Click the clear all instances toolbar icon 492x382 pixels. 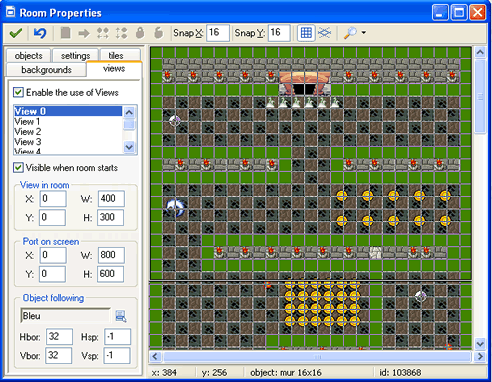coord(65,33)
